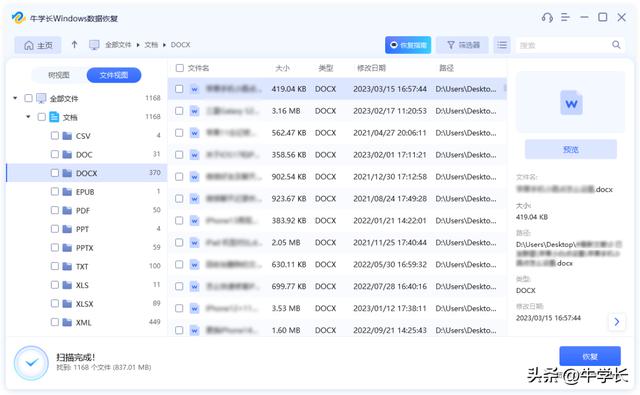
Task: Check the DOCX folder checkbox
Action: point(55,173)
